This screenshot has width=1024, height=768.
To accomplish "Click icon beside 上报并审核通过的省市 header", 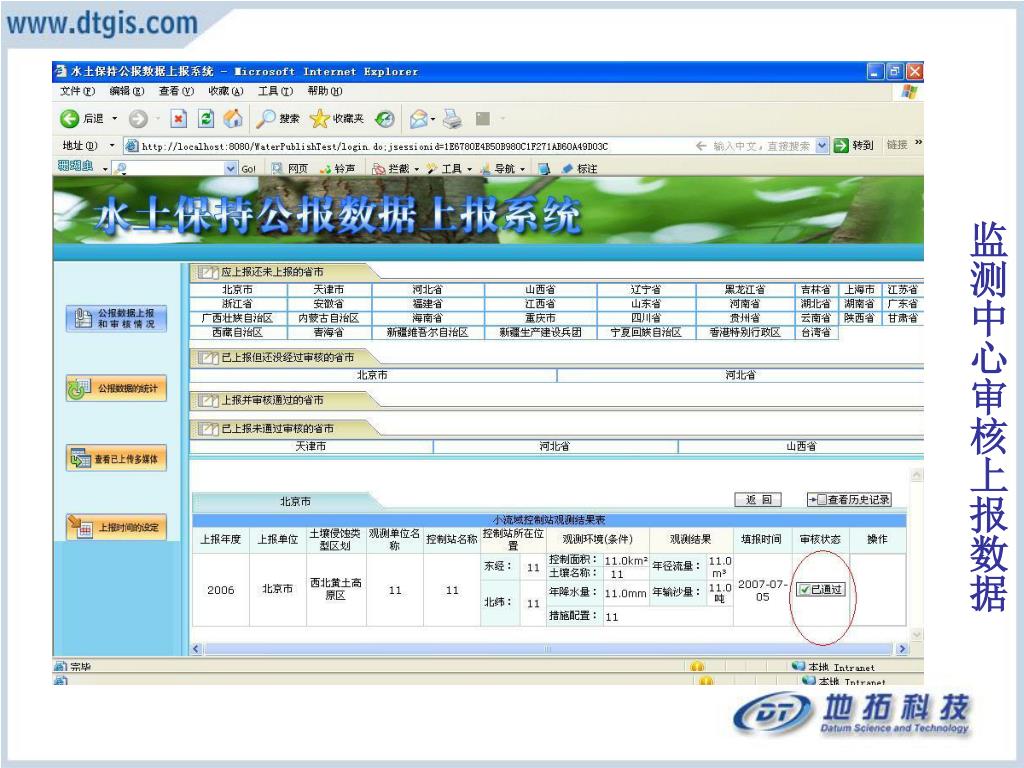I will click(208, 400).
